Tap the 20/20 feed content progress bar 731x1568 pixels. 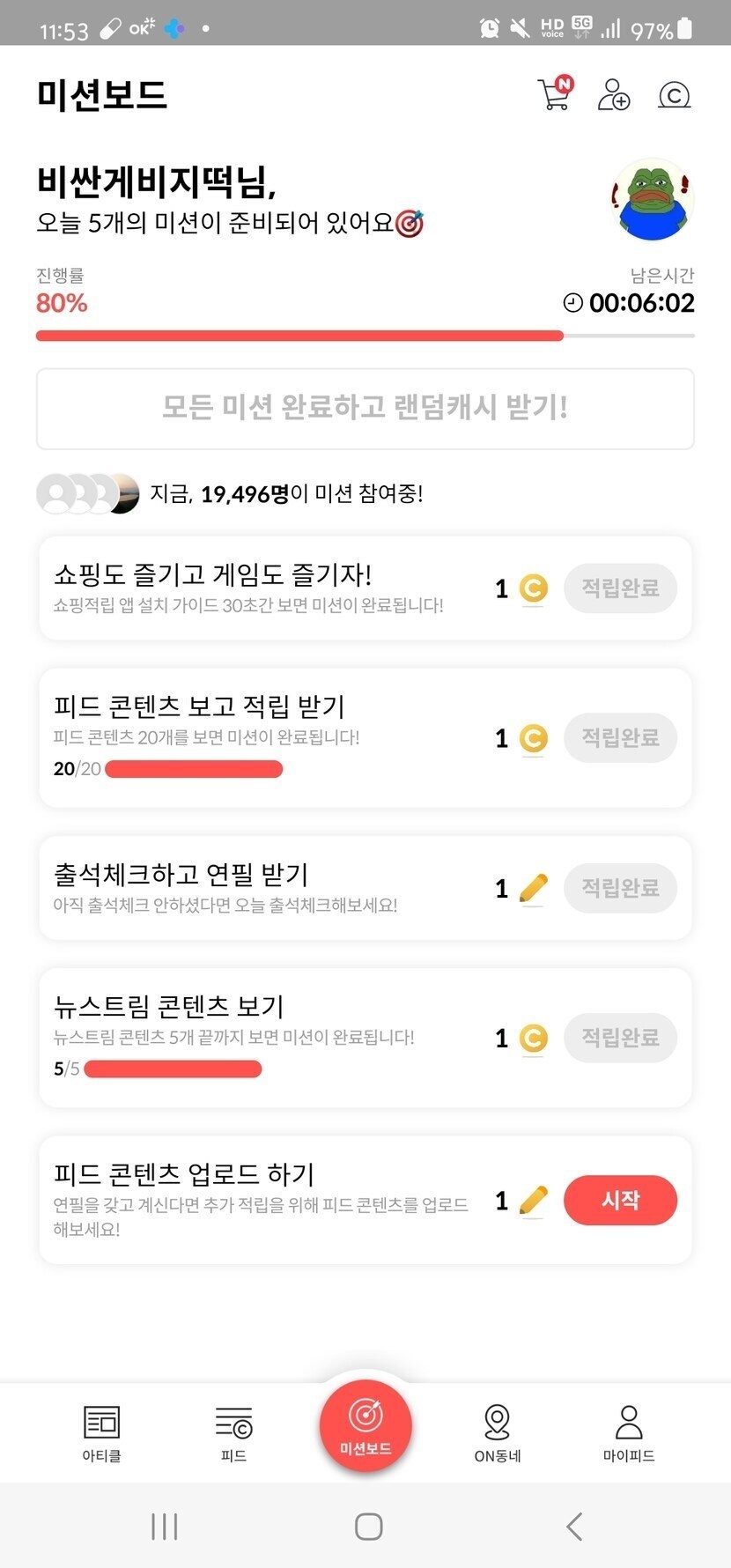point(194,770)
